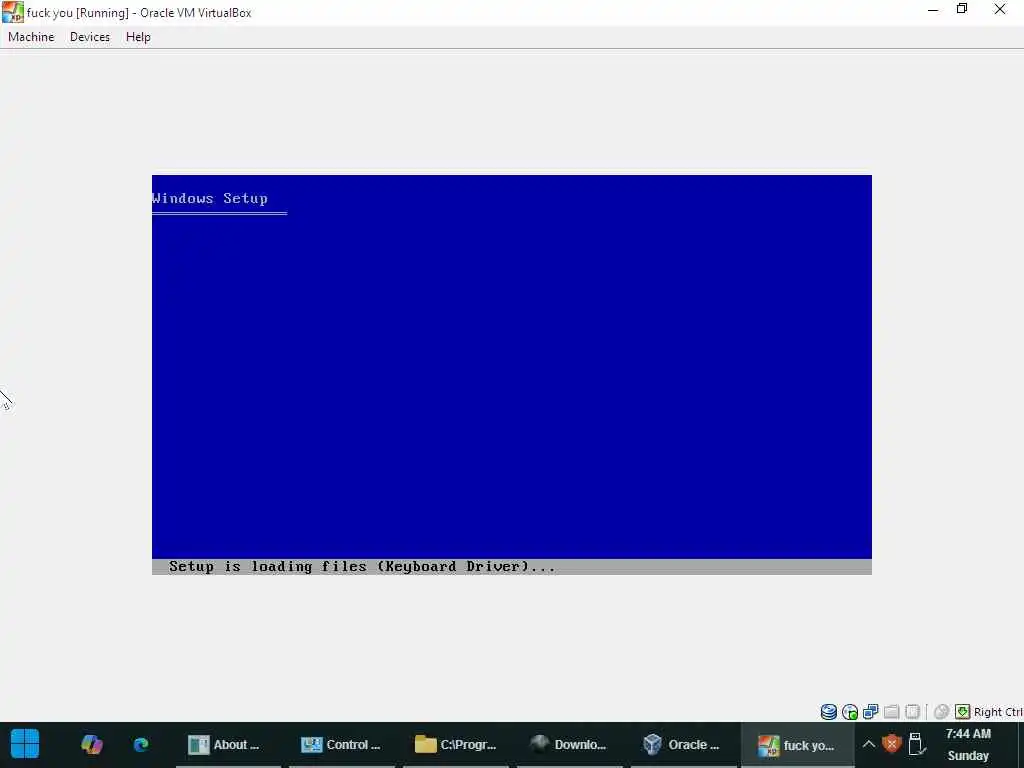Switch to the Downlo... taskbar window

tap(569, 744)
